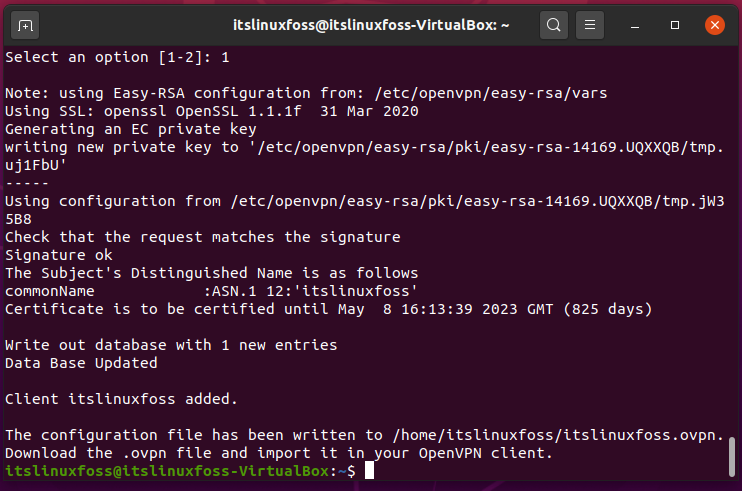742x491 pixels.
Task: Maximize the terminal window
Action: 675,25
